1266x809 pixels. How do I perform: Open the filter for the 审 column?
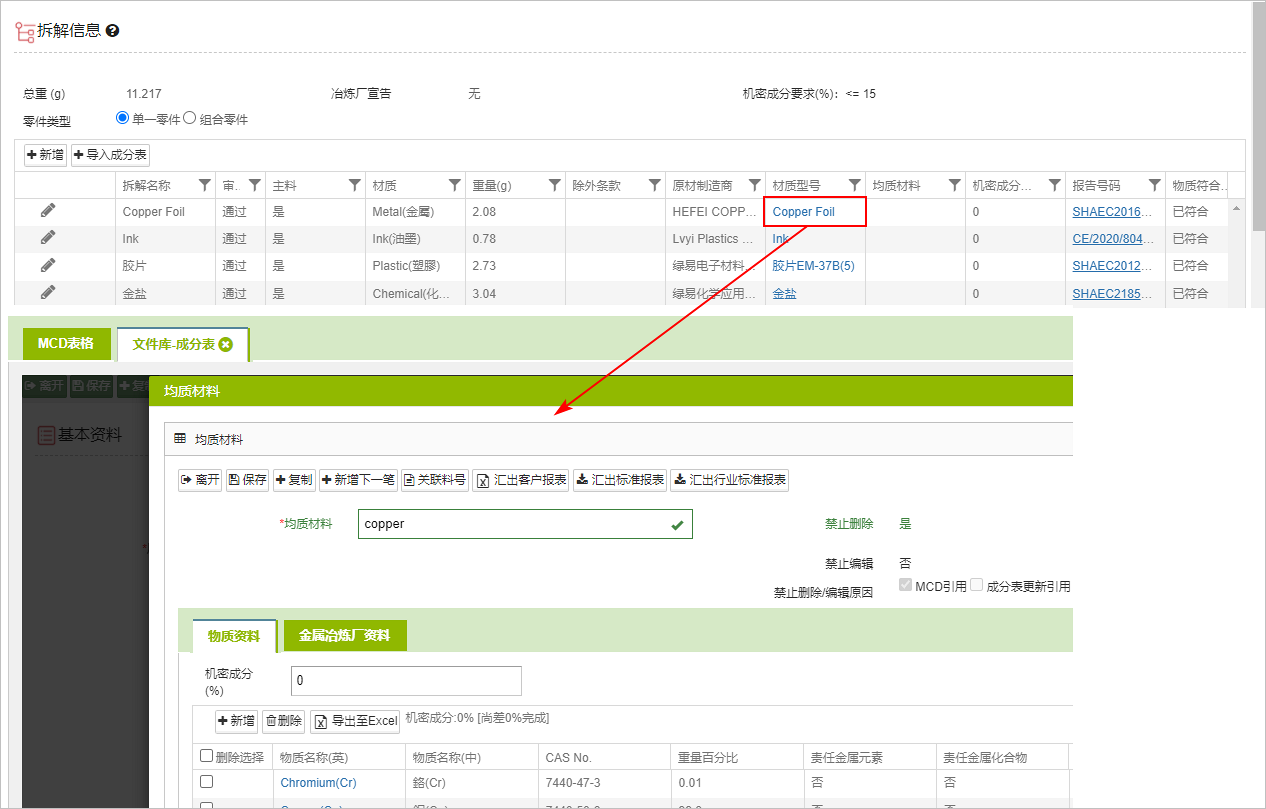point(255,185)
